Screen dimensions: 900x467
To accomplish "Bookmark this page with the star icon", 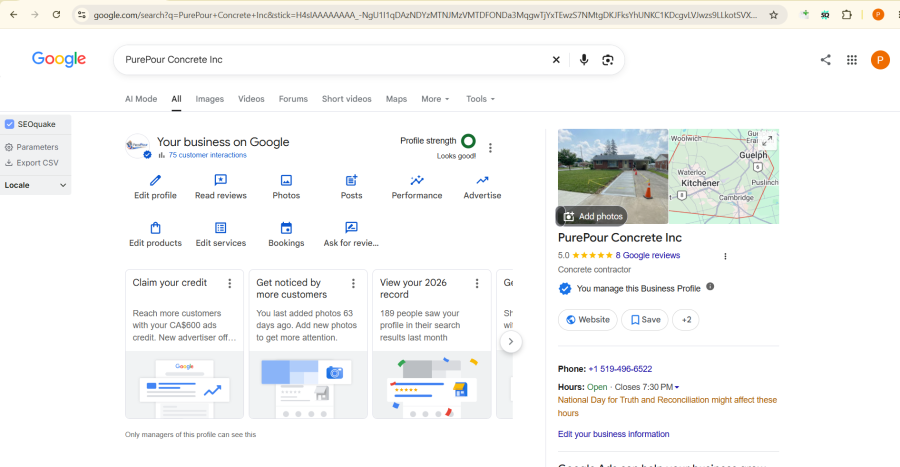I will point(774,15).
